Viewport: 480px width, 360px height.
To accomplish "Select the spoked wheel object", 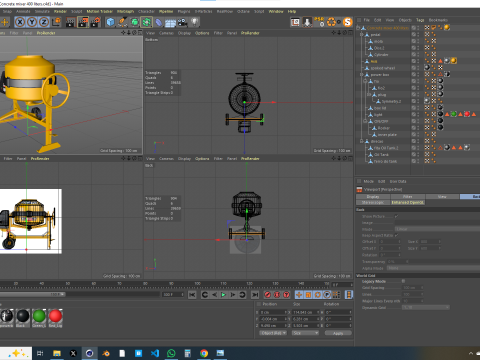I will [383, 68].
